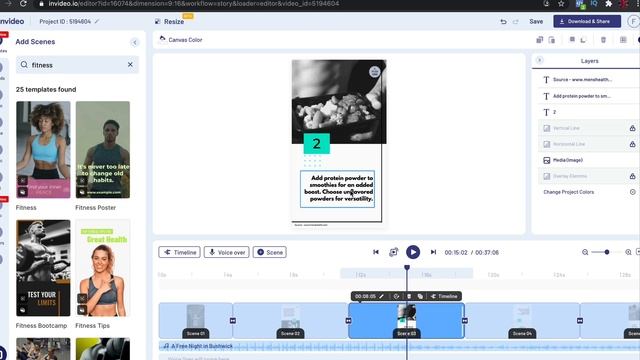Unlock the Horizontal Line layer

click(632, 144)
